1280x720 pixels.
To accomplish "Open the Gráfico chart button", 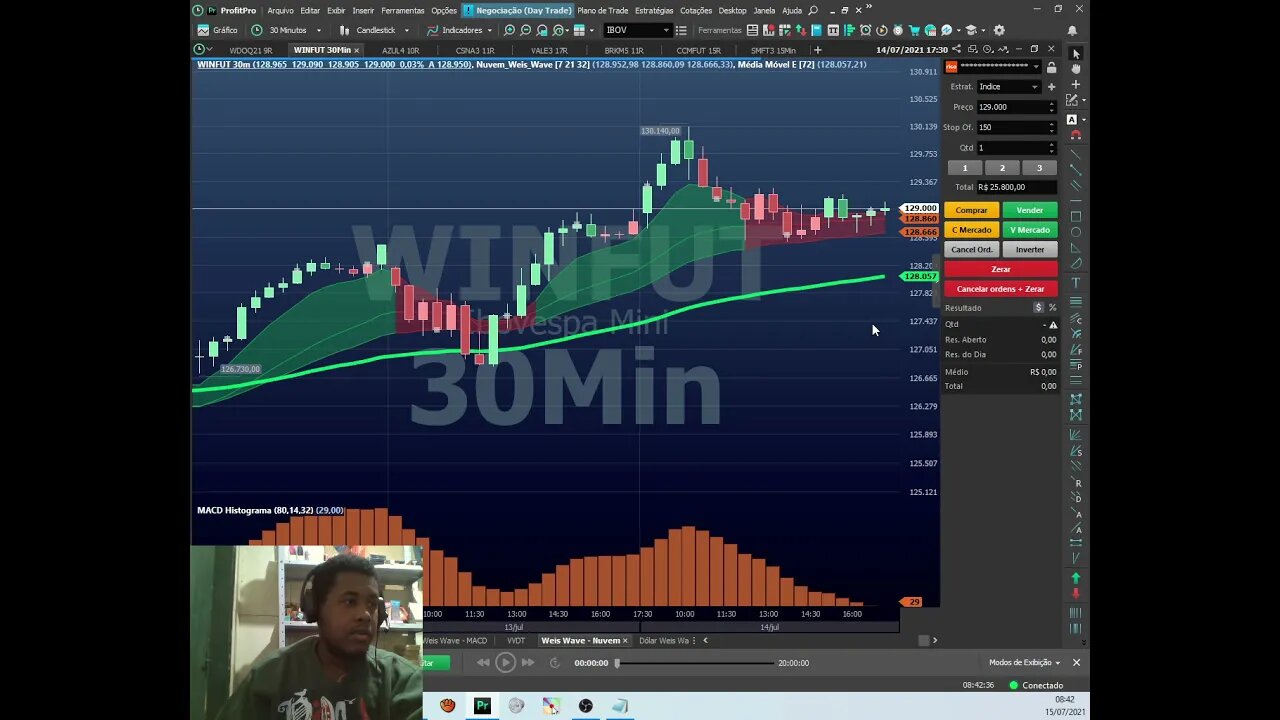I will click(218, 30).
